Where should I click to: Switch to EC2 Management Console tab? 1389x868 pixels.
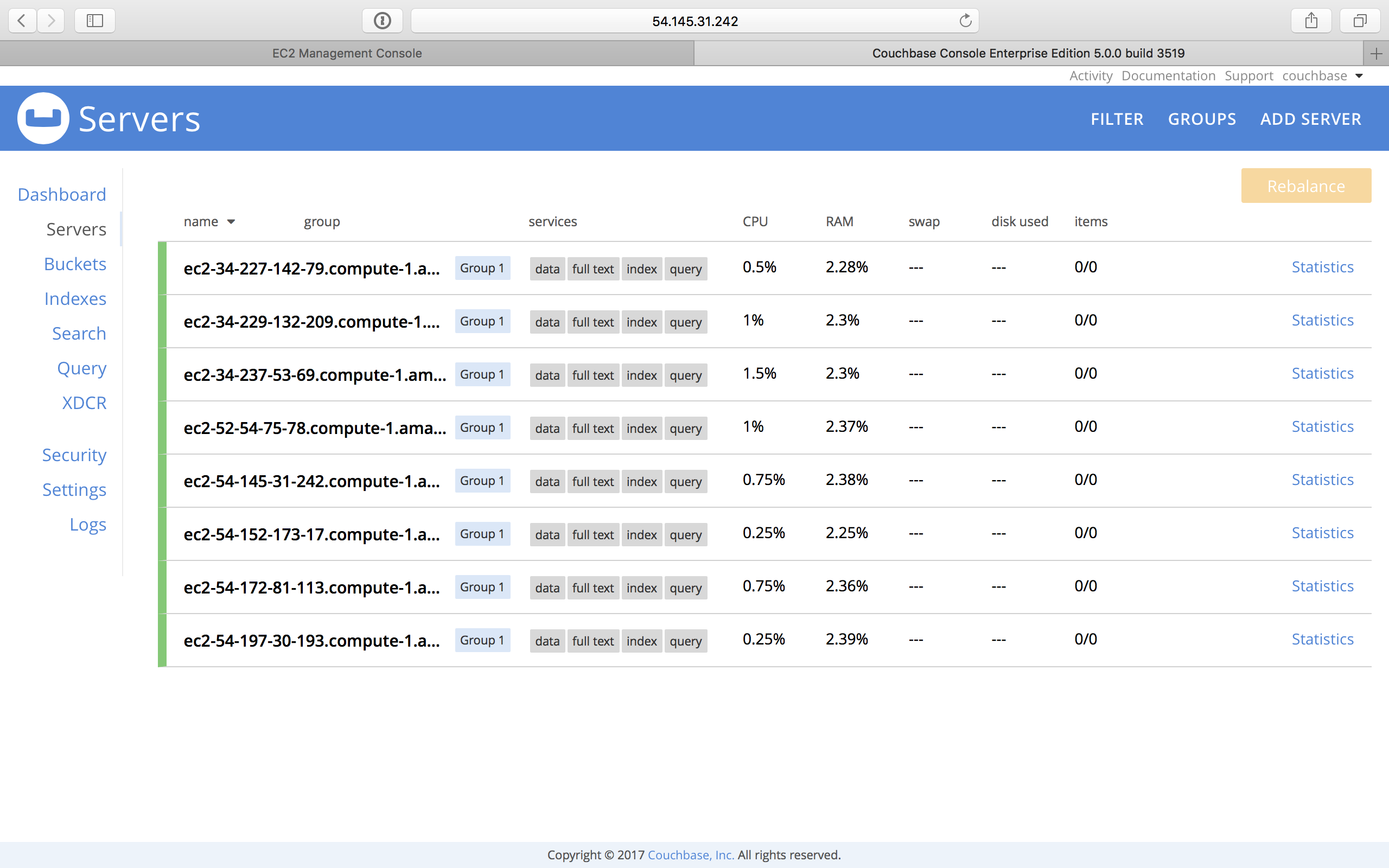tap(347, 53)
